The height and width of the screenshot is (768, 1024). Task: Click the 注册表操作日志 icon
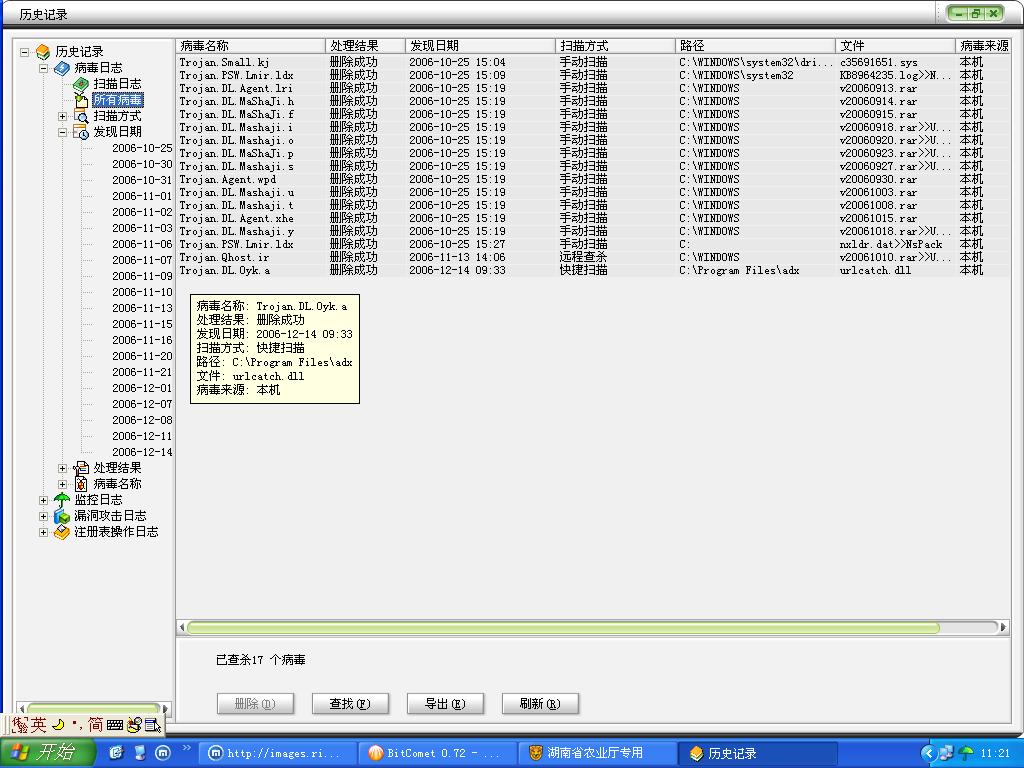(62, 532)
